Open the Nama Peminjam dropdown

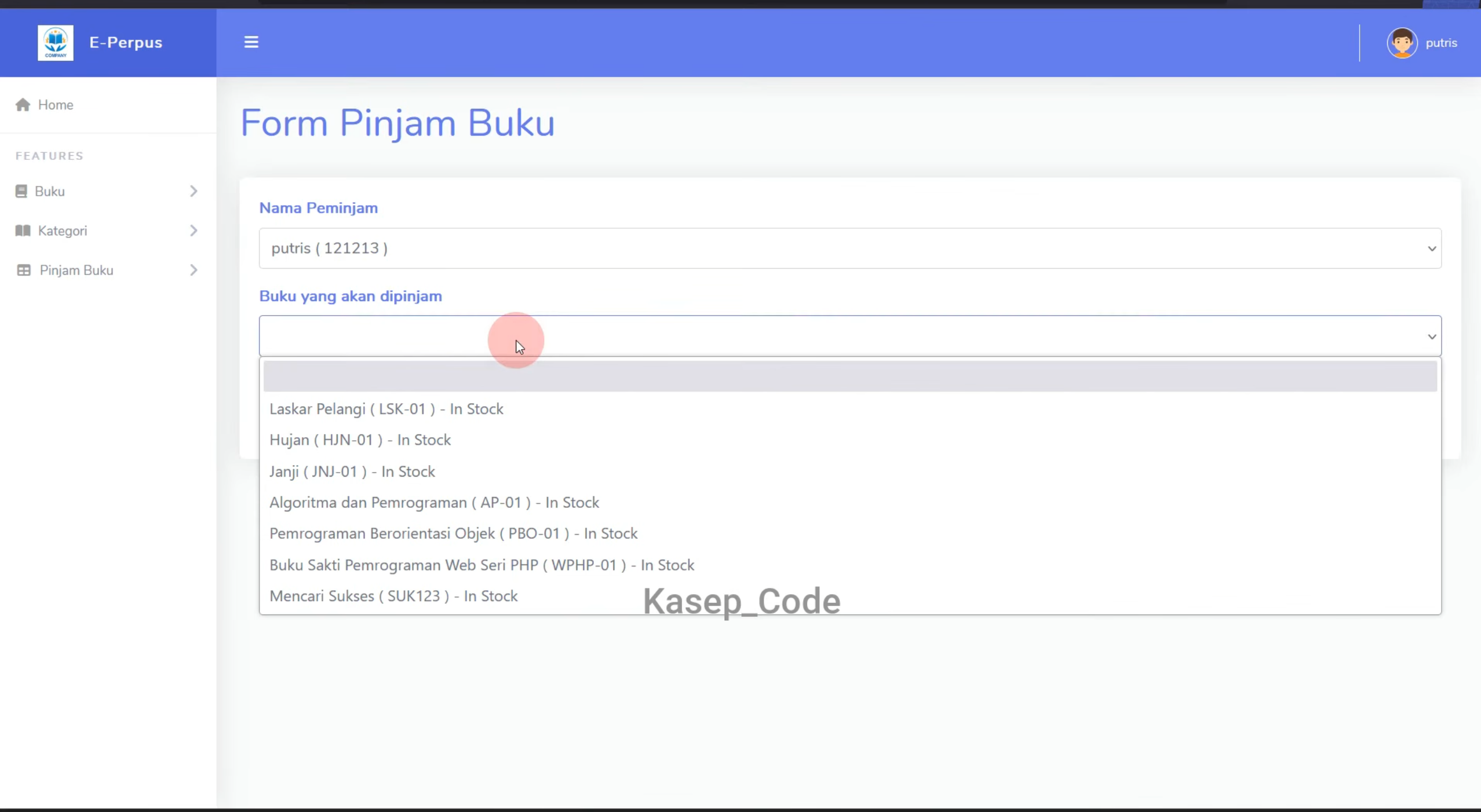[x=850, y=248]
